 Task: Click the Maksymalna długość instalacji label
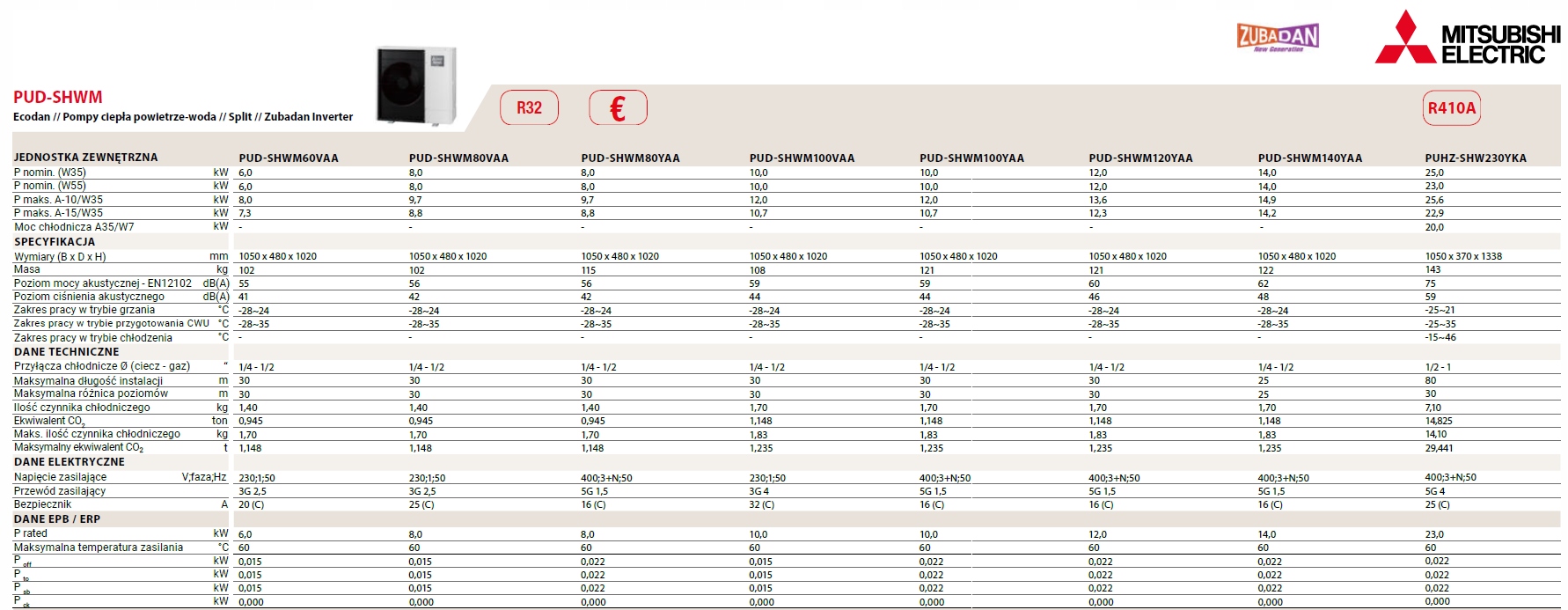88,381
